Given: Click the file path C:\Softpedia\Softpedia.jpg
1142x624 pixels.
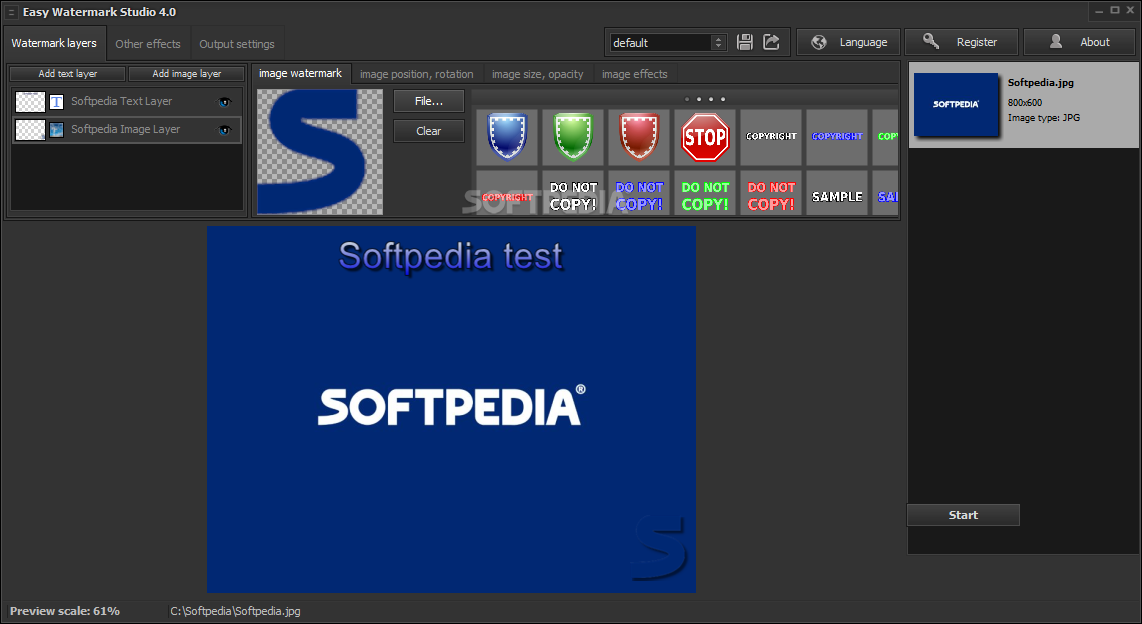Looking at the screenshot, I should point(235,611).
